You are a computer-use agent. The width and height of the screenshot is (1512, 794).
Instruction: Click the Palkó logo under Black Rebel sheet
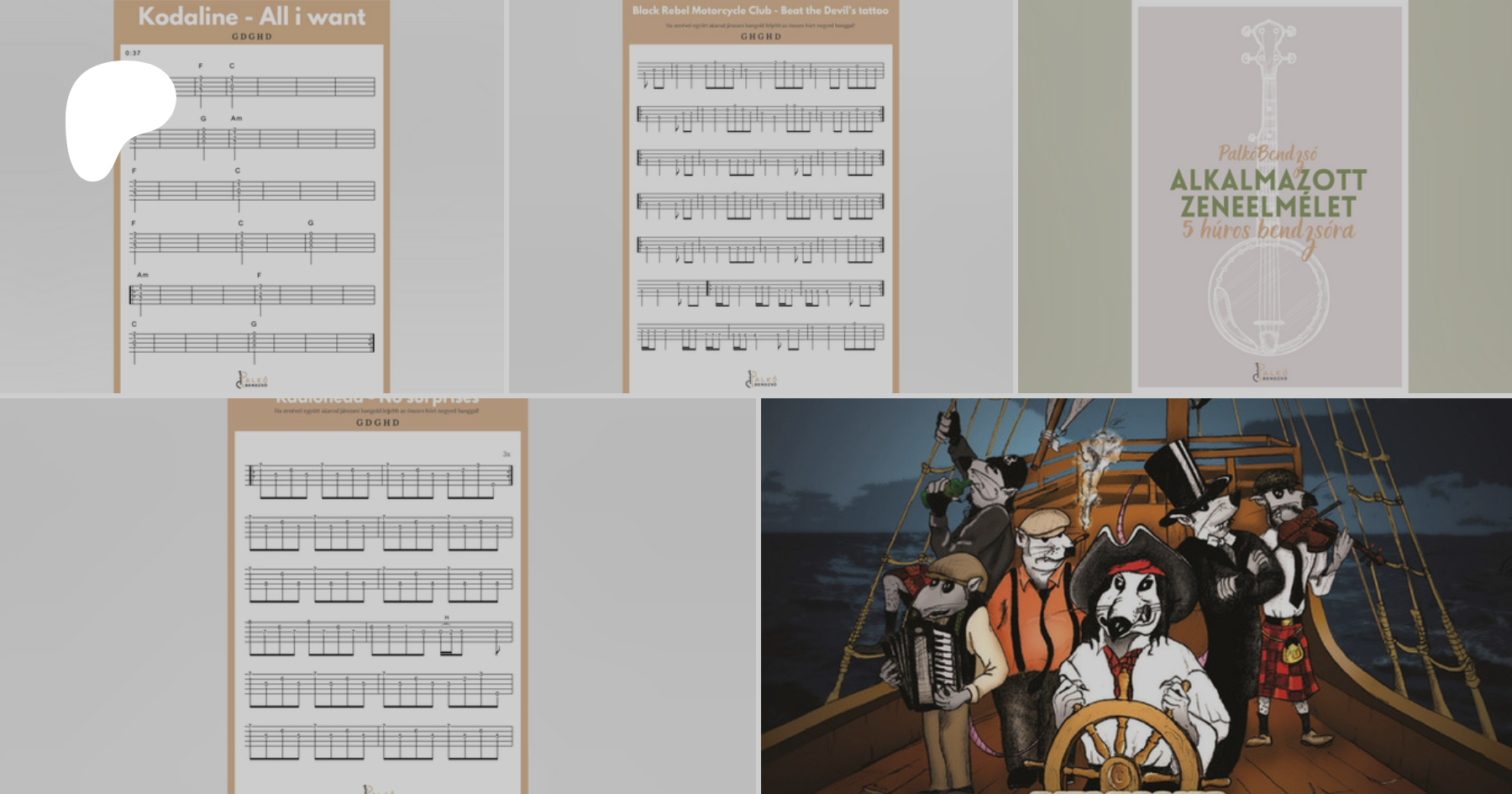[762, 380]
